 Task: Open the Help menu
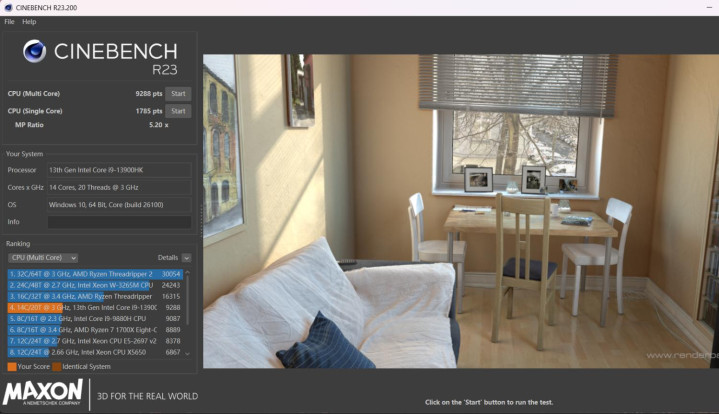pos(29,22)
